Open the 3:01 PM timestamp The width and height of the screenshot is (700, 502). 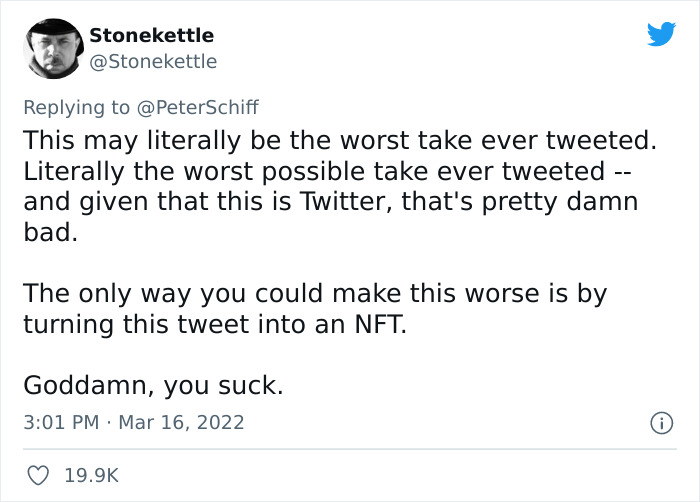click(61, 423)
